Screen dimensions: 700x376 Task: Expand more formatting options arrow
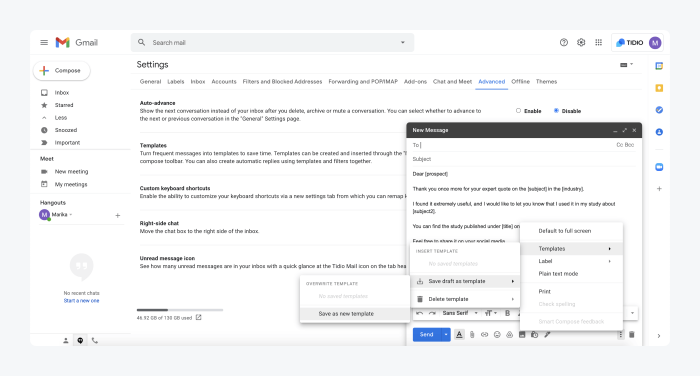click(632, 313)
